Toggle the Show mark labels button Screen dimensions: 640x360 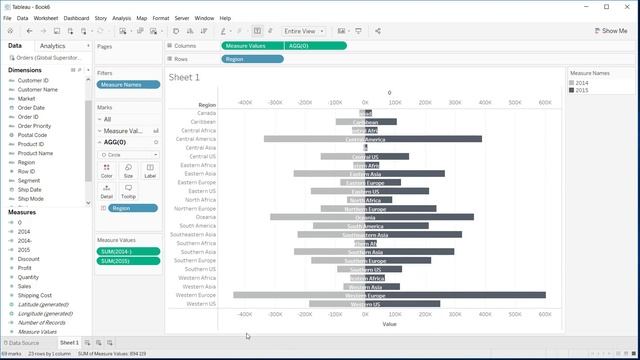pos(257,31)
